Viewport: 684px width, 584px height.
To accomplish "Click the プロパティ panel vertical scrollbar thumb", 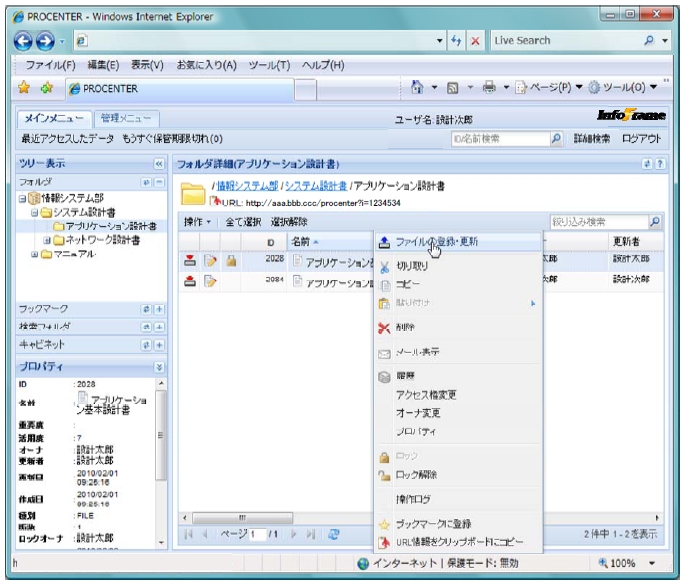I will pyautogui.click(x=161, y=435).
